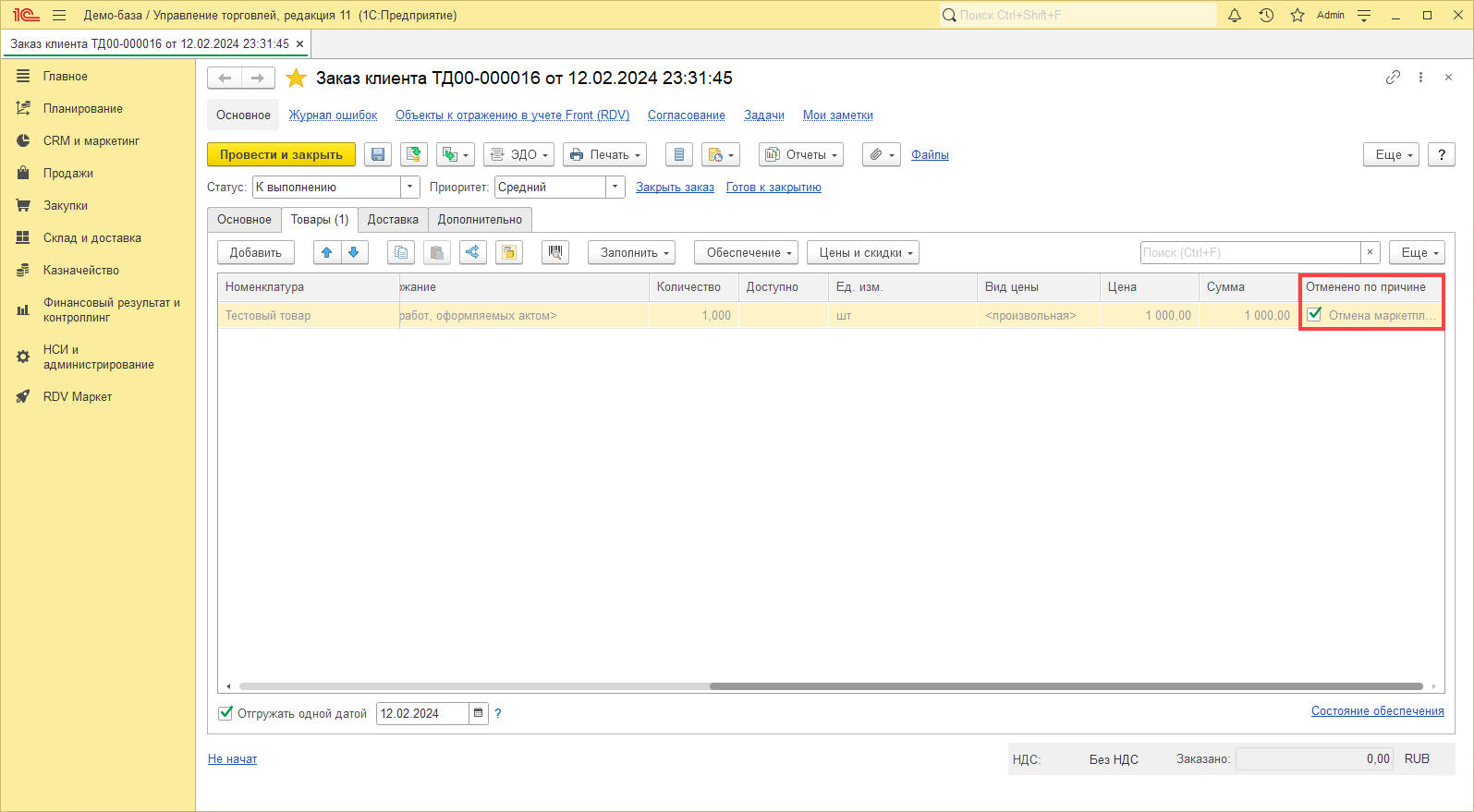Click the yellow pick goods icon
Screen dimensions: 1474x812
click(x=509, y=253)
